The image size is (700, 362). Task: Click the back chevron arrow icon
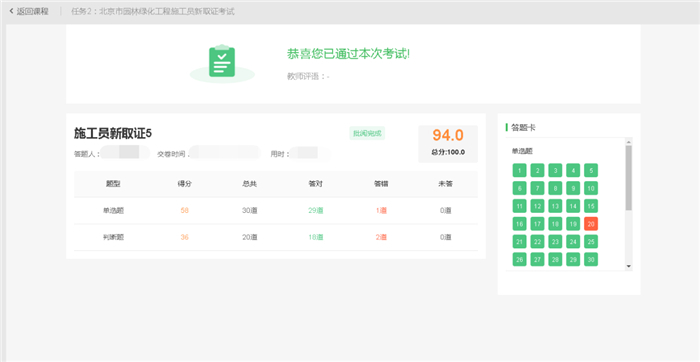(x=12, y=12)
